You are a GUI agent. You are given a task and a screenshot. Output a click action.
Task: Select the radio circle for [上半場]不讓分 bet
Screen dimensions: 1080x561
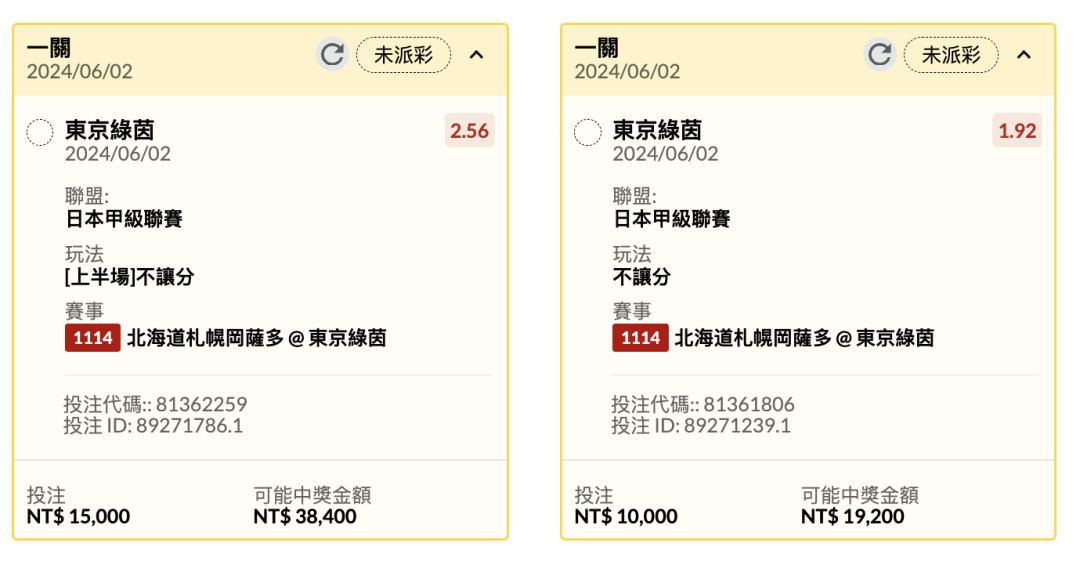point(40,132)
